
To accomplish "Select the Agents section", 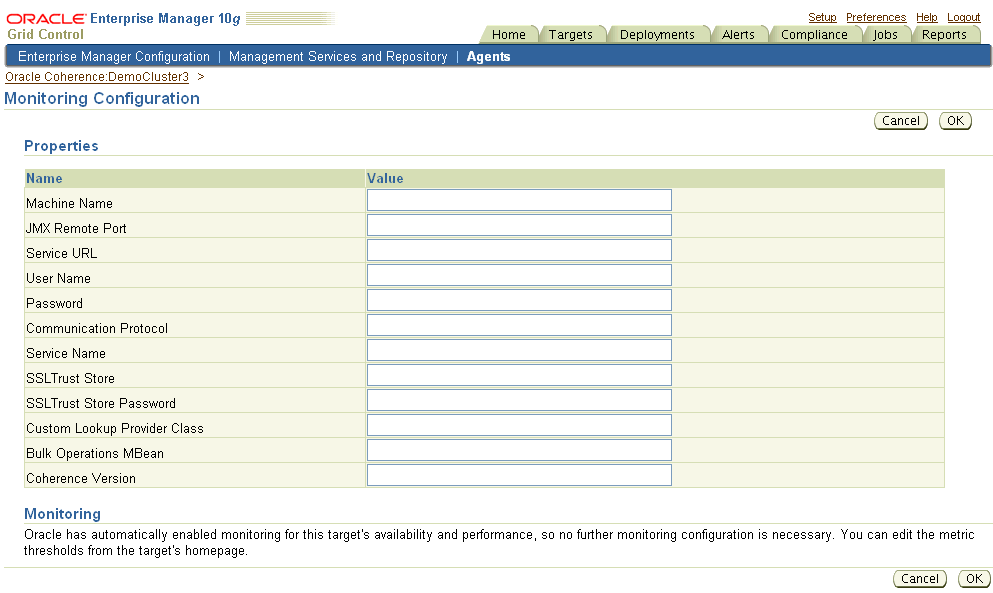I will click(x=488, y=56).
